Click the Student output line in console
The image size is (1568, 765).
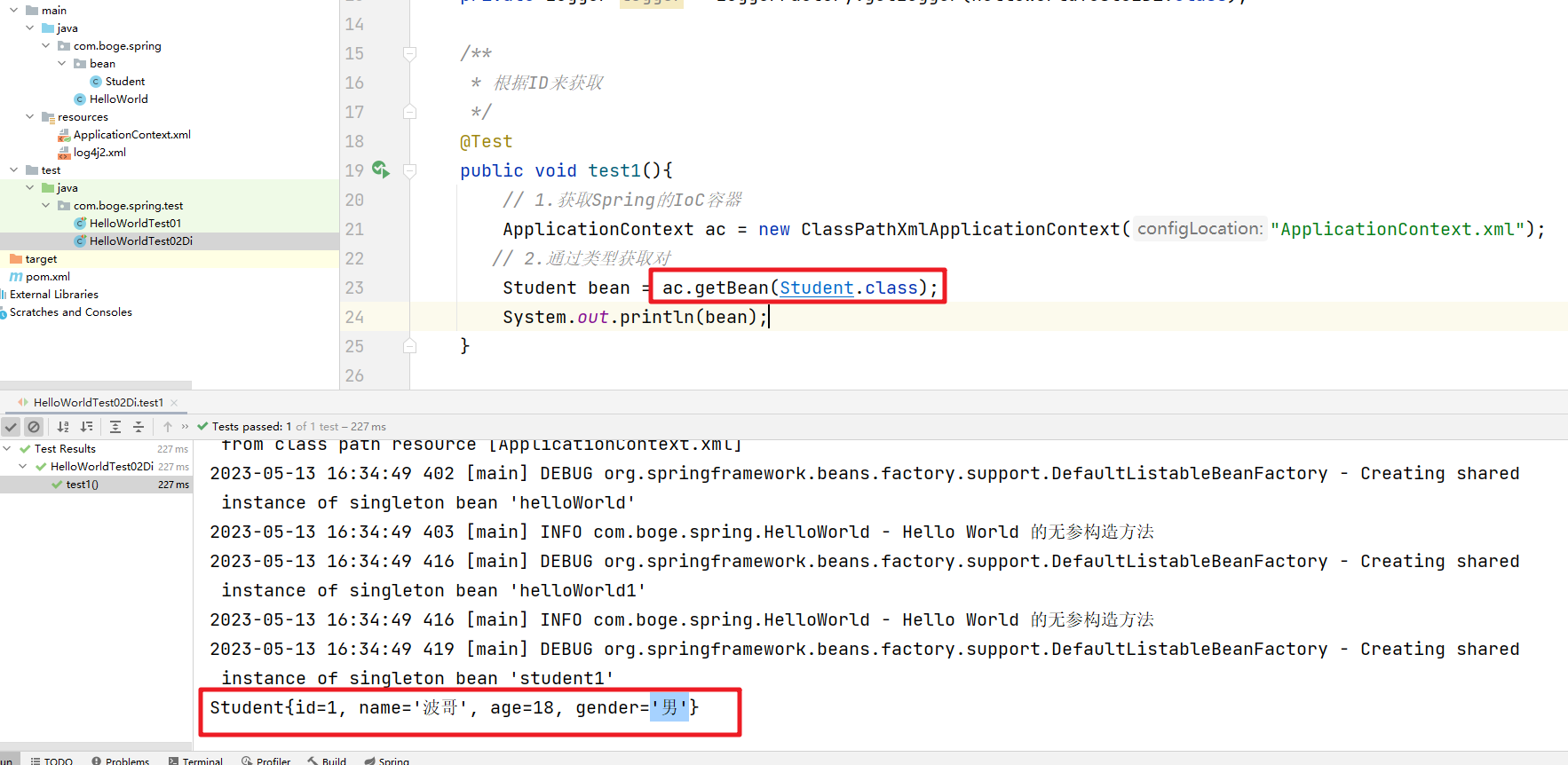click(x=455, y=707)
